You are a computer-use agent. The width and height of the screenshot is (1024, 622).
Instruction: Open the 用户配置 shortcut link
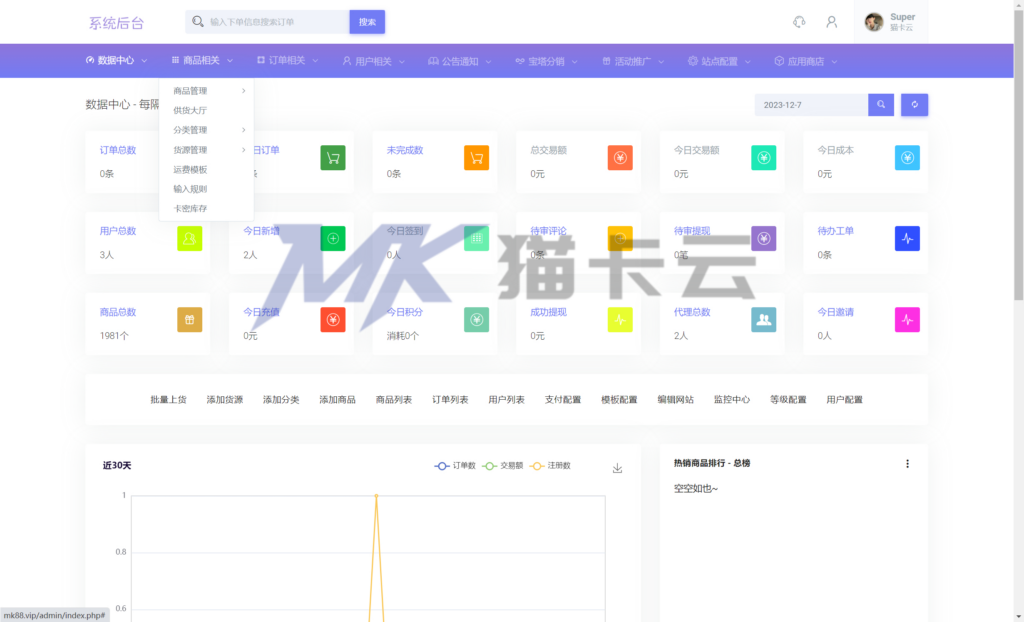tap(844, 400)
